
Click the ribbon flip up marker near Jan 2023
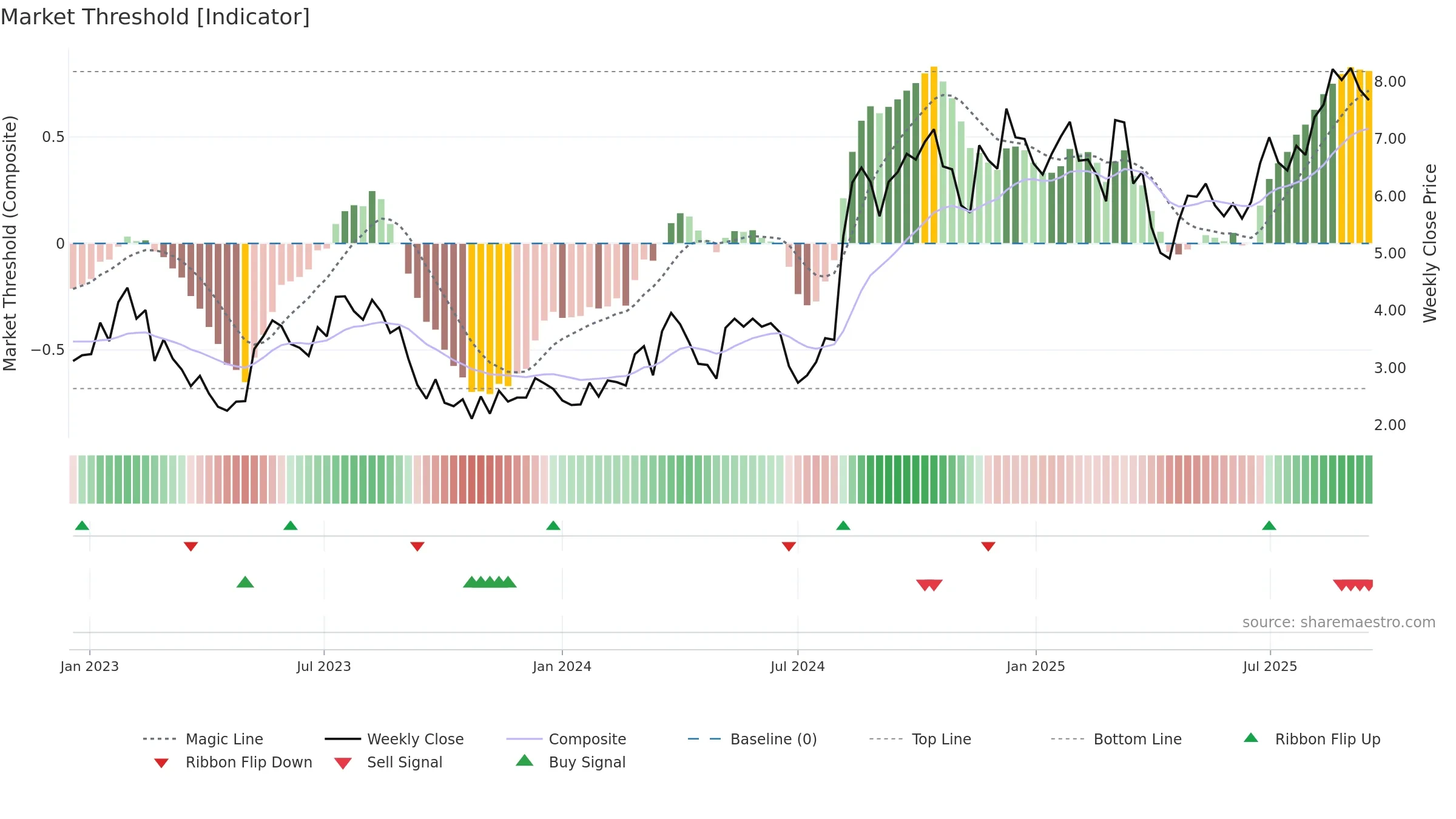[82, 525]
